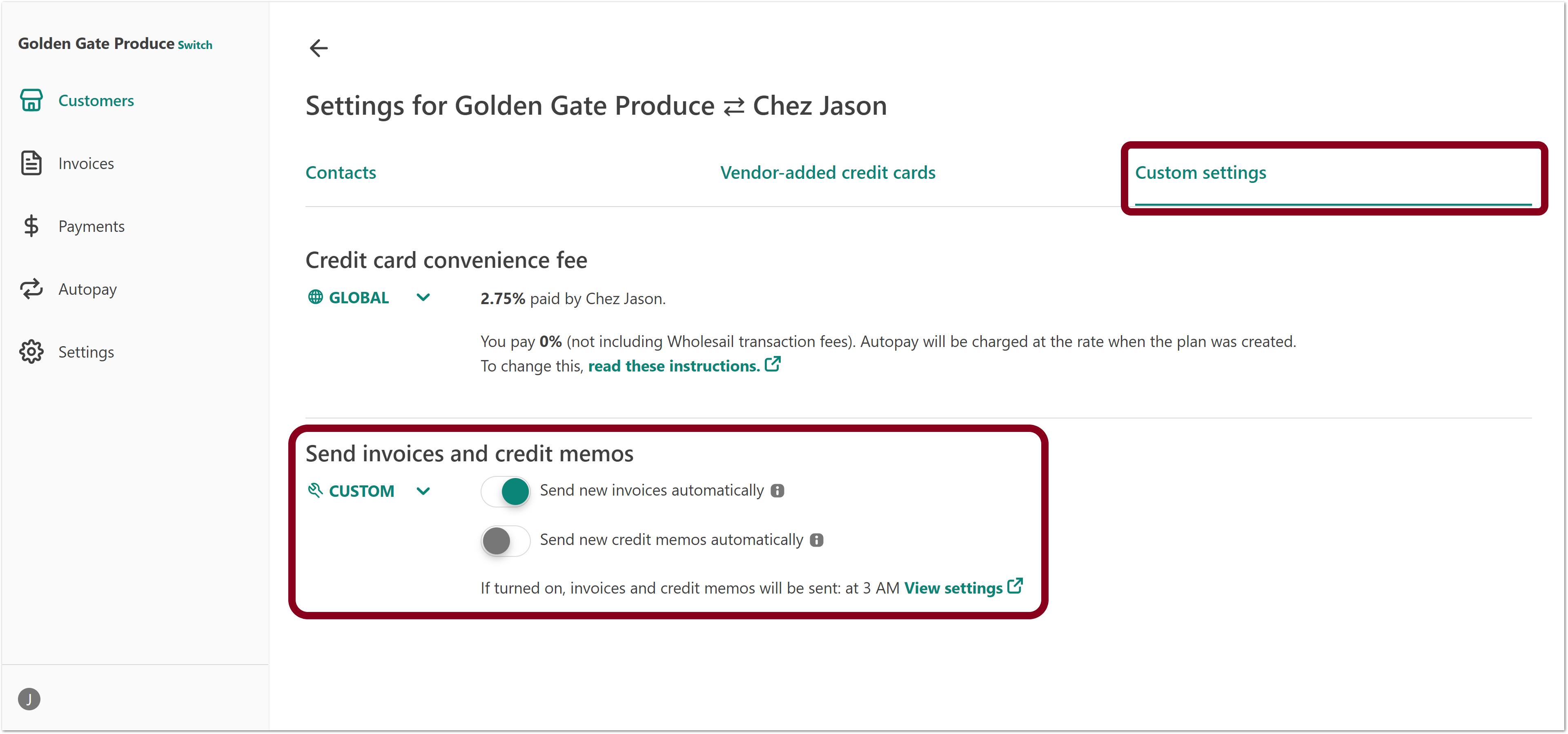Image resolution: width=1568 pixels, height=734 pixels.
Task: Click the back arrow
Action: point(318,48)
